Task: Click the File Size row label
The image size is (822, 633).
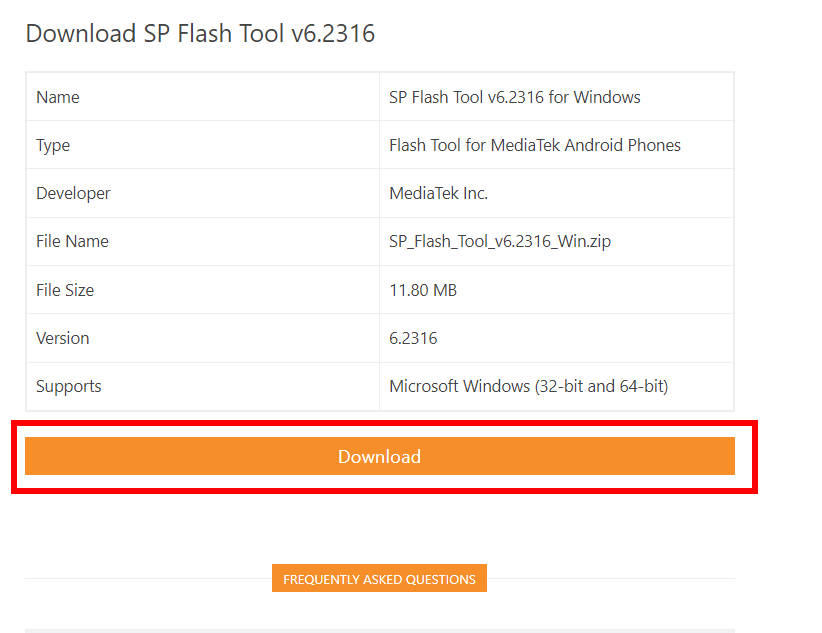Action: 64,290
